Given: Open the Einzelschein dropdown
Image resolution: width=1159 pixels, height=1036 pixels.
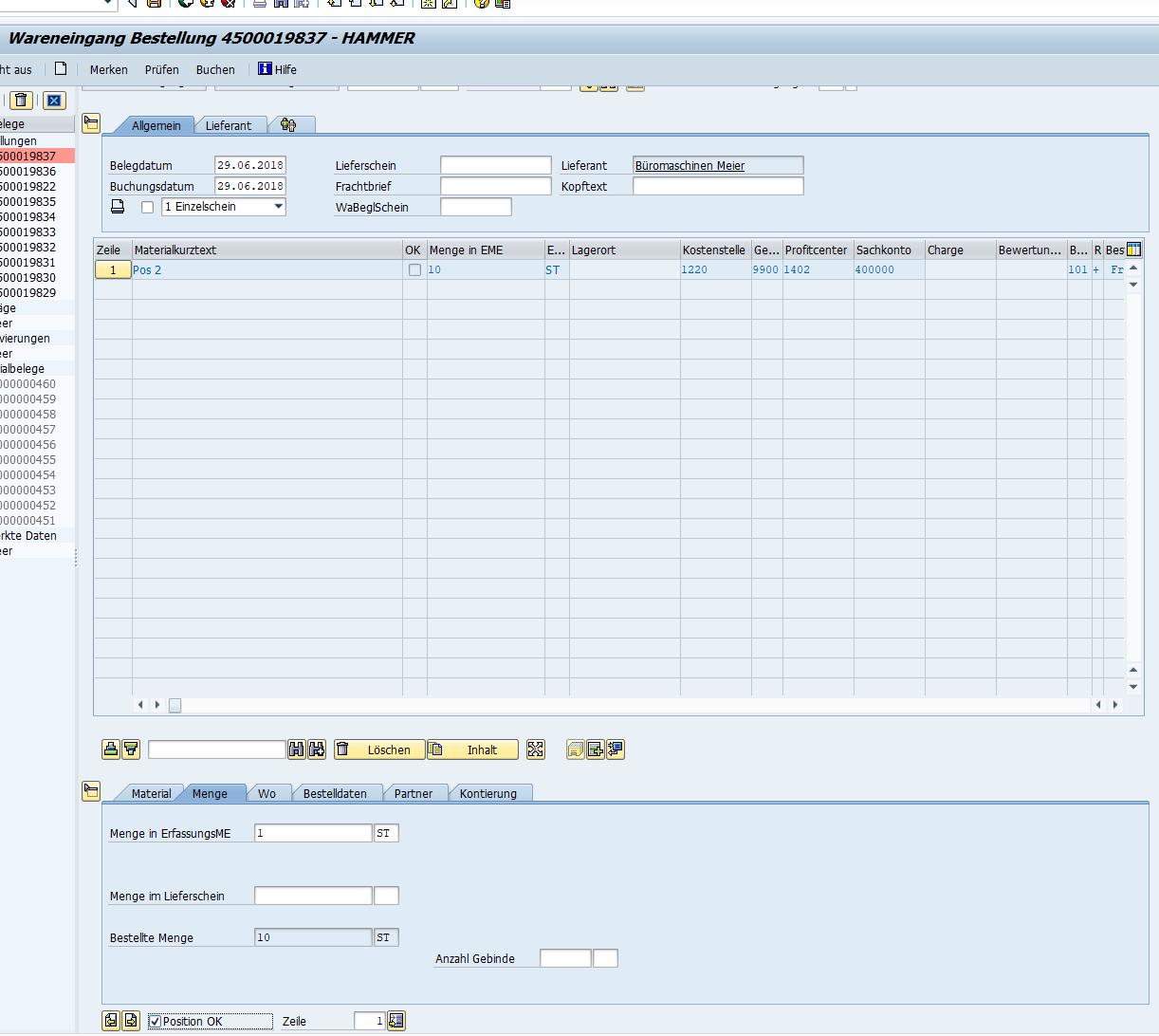Looking at the screenshot, I should (x=278, y=207).
